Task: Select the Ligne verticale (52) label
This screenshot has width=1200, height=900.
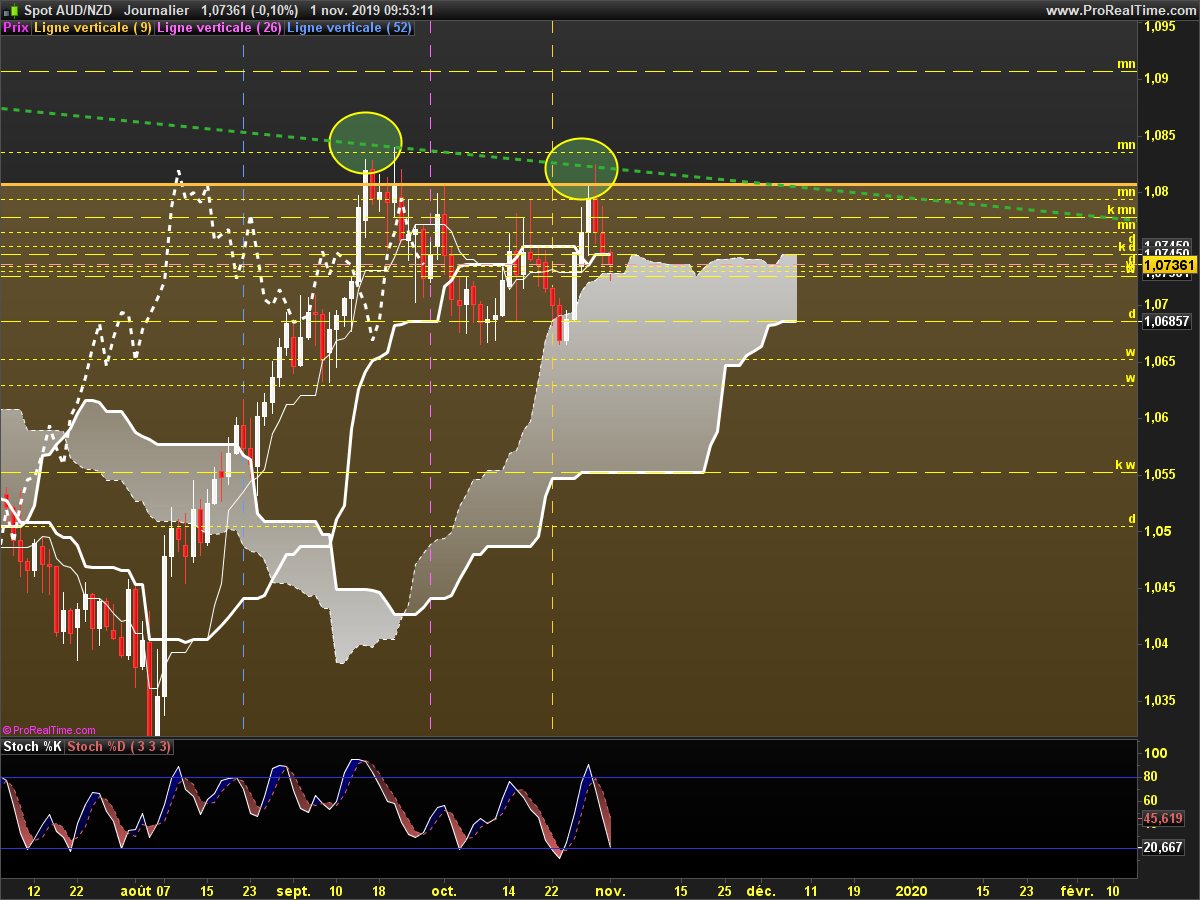Action: click(349, 28)
